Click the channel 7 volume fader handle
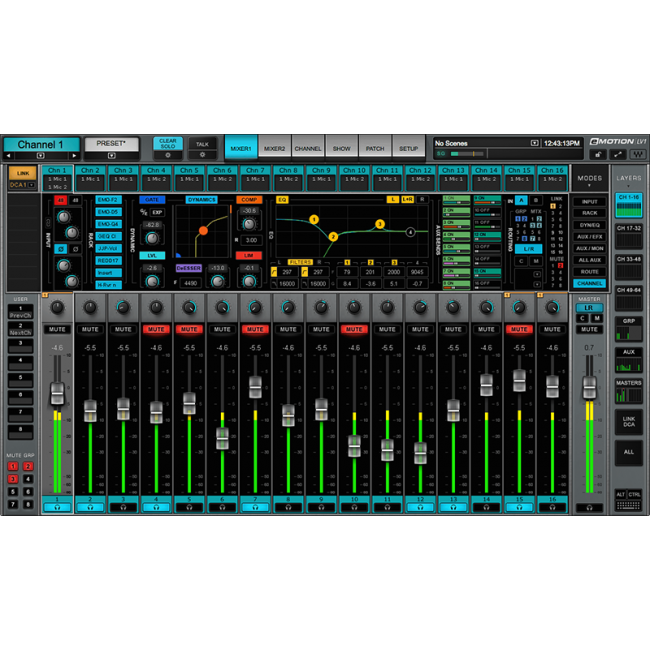 255,386
